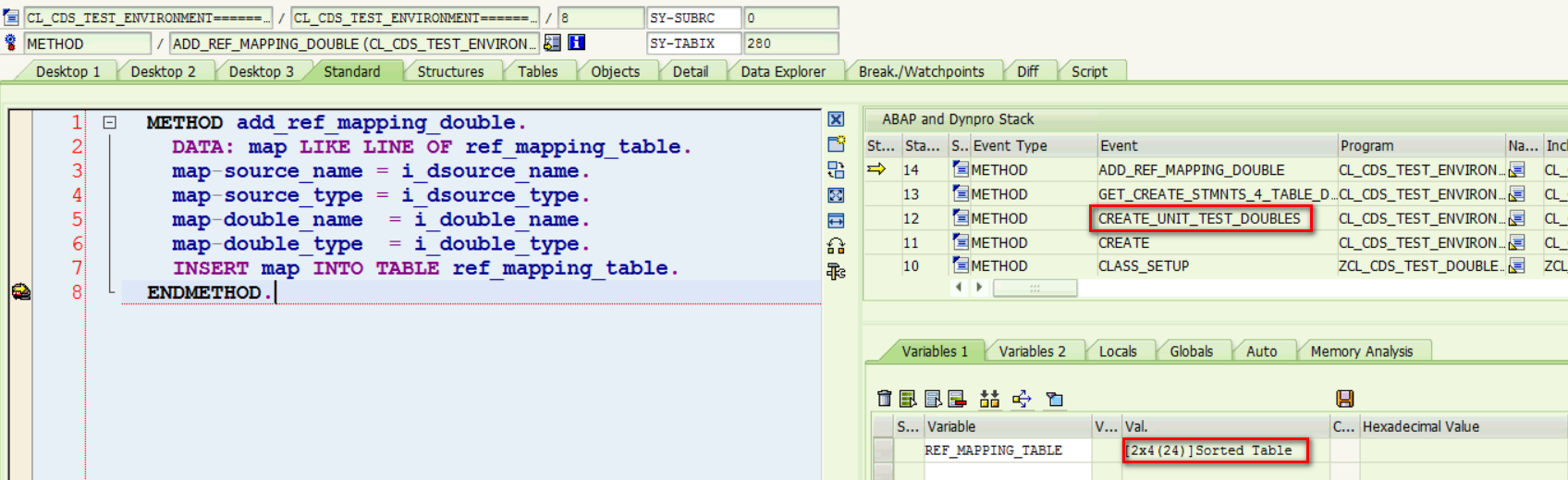Click the breakpoint truck icon at line 8
The width and height of the screenshot is (1568, 480).
[20, 292]
